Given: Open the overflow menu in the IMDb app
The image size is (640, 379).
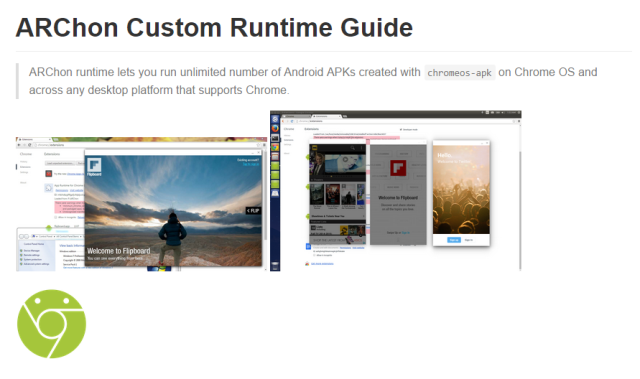Looking at the screenshot, I should click(x=362, y=148).
